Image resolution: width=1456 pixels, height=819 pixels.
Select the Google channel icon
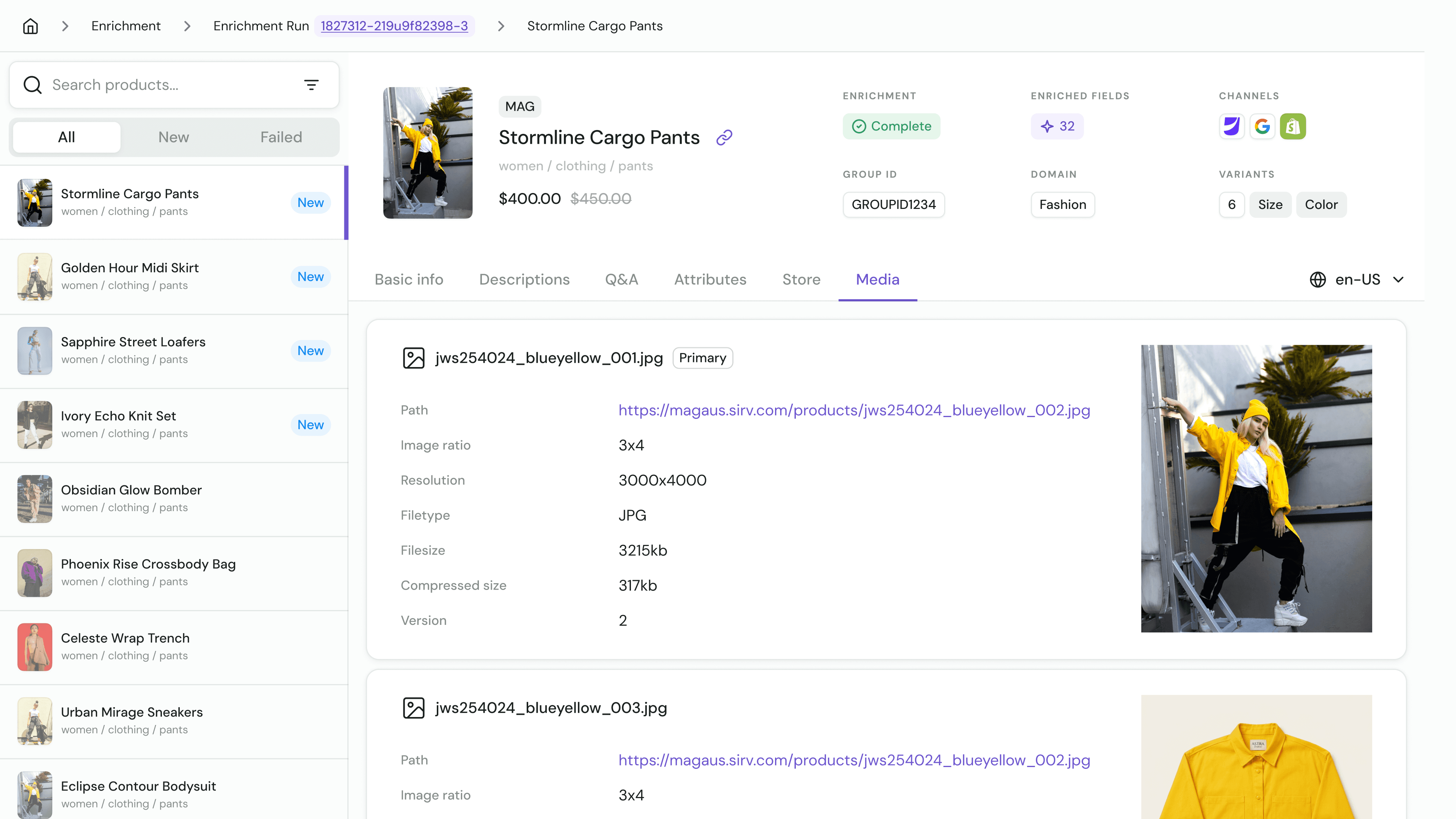click(x=1262, y=126)
